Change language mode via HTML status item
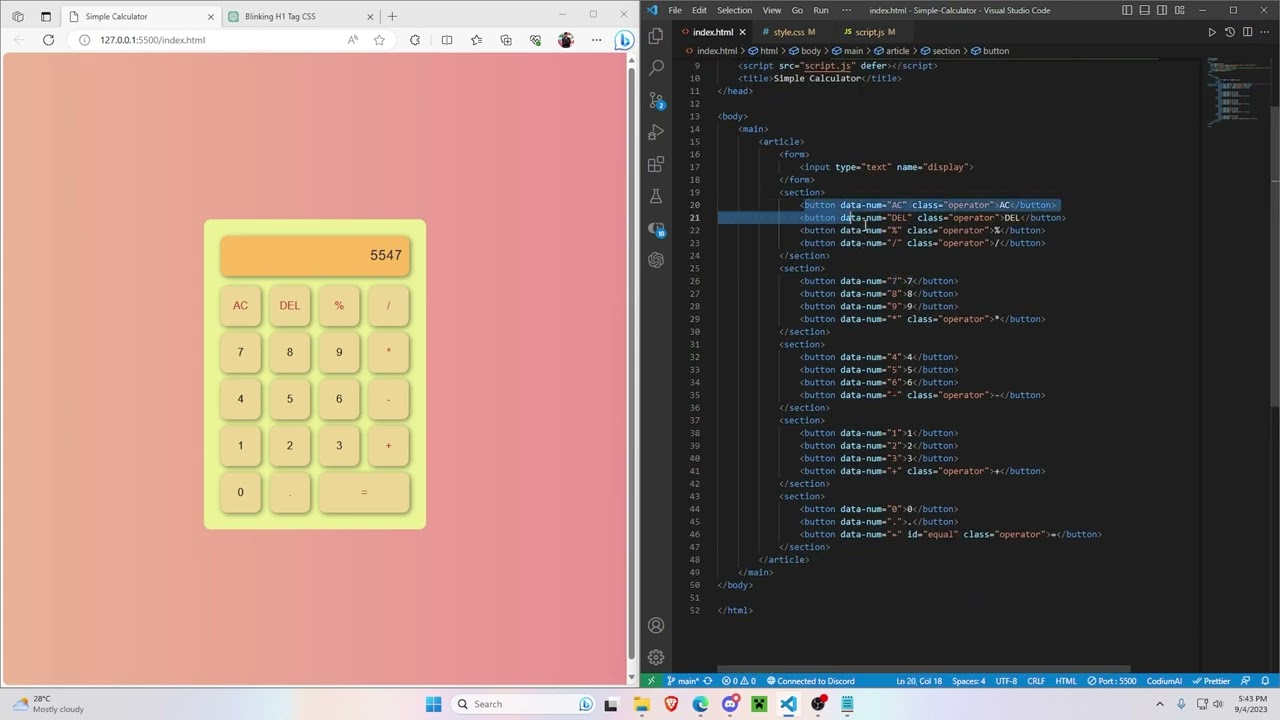The height and width of the screenshot is (720, 1280). pos(1066,681)
